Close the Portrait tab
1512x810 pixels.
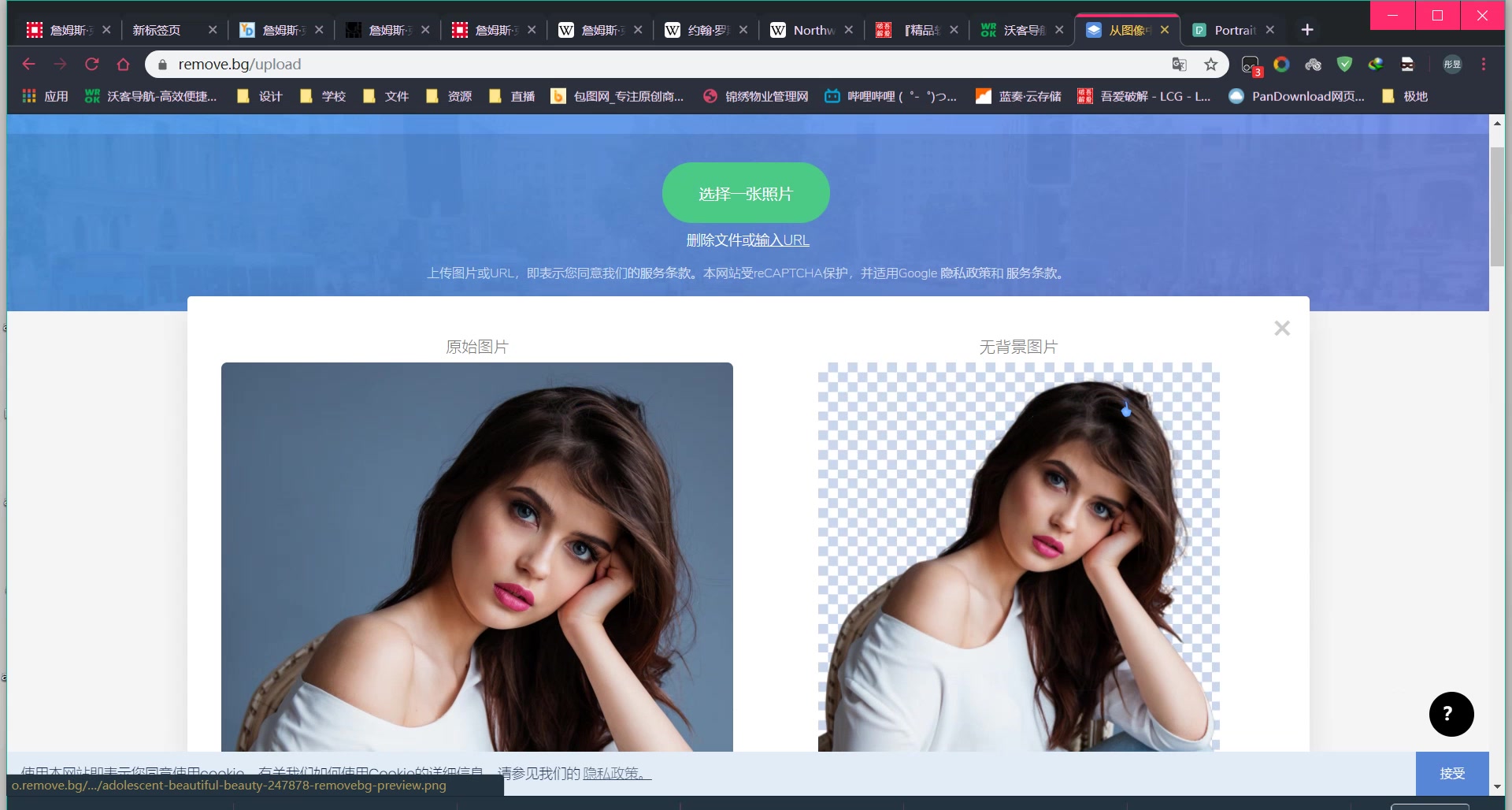(1269, 30)
